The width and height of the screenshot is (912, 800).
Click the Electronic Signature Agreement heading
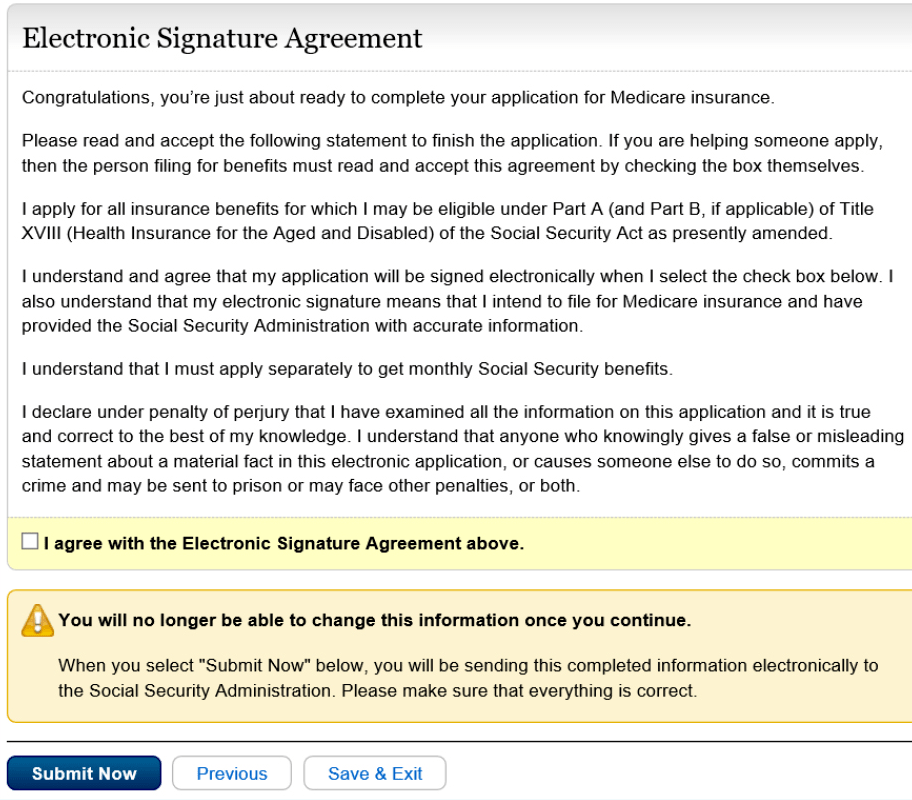(222, 39)
